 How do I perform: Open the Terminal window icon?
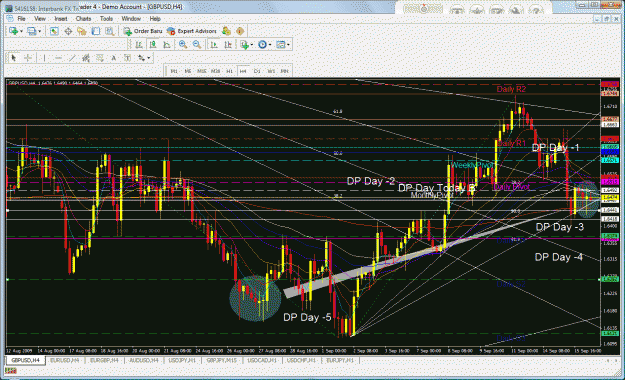pyautogui.click(x=96, y=31)
